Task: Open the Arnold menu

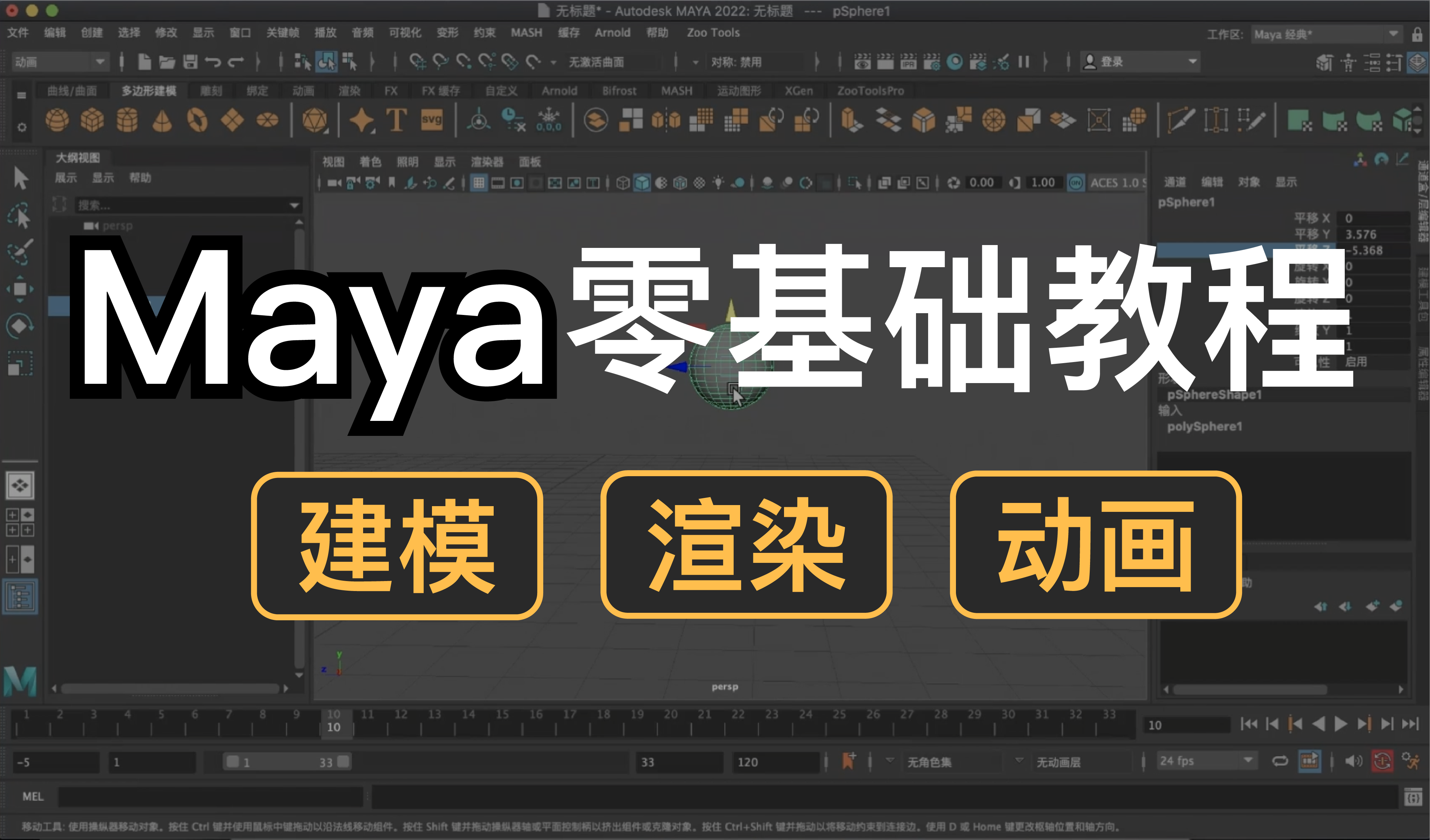Action: [x=612, y=33]
